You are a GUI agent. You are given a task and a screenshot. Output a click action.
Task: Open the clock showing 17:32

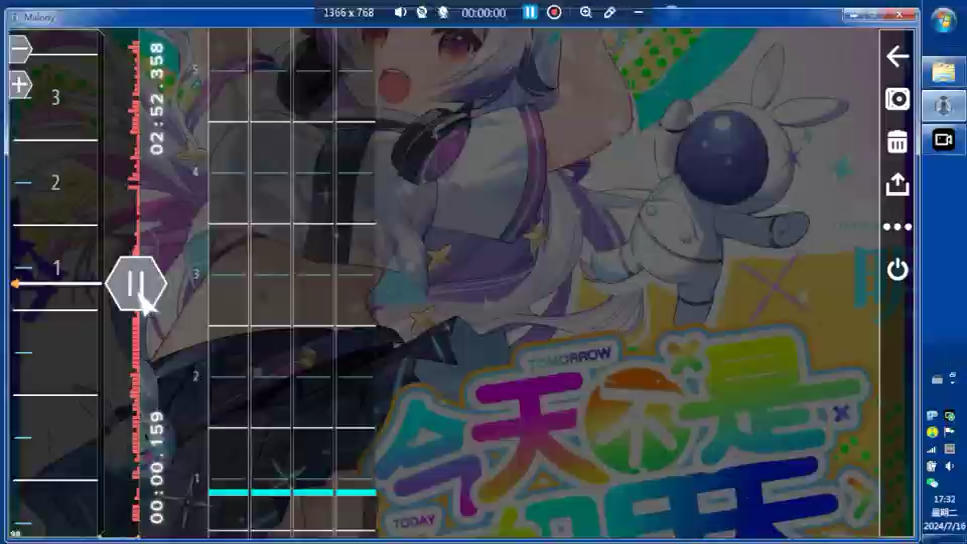[x=944, y=499]
